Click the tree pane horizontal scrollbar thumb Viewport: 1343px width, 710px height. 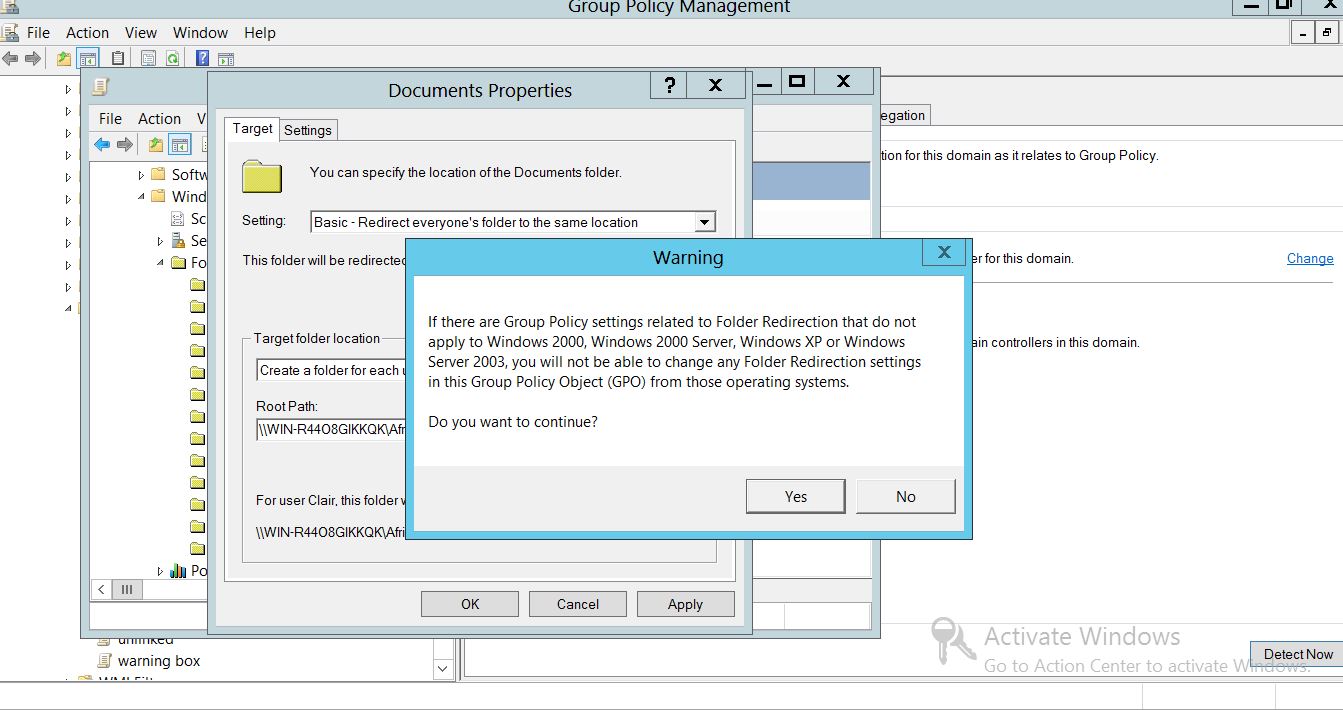(127, 590)
